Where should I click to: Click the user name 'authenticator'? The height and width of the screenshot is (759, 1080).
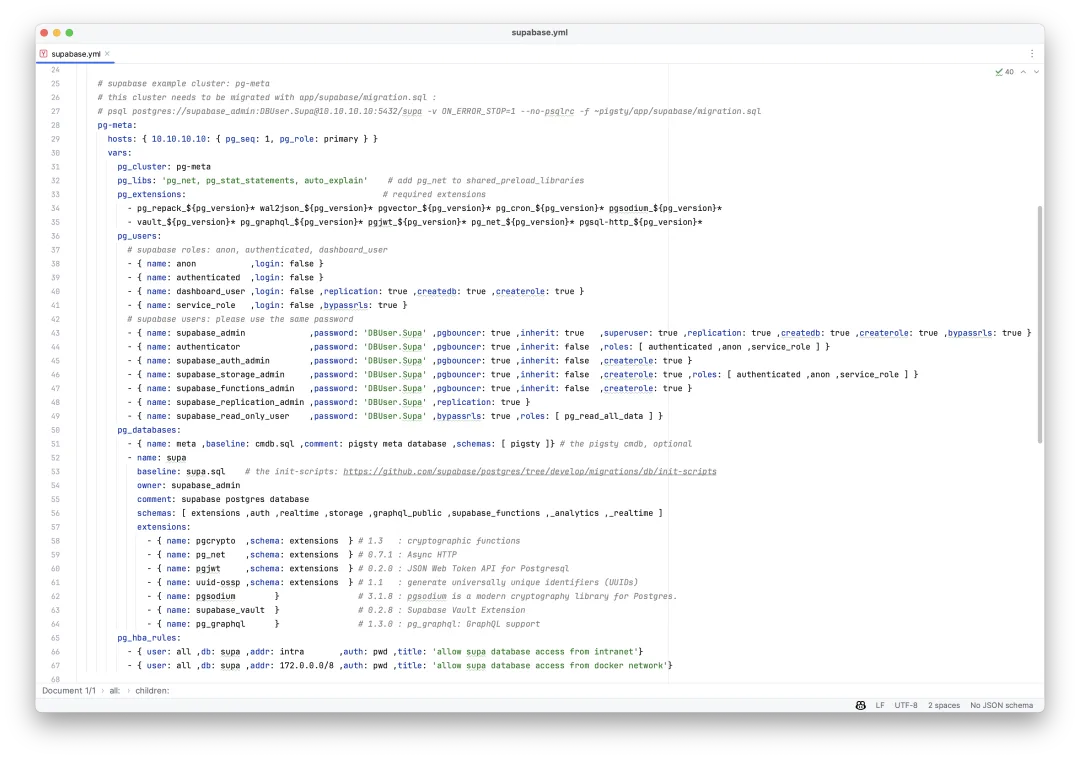pyautogui.click(x=208, y=347)
